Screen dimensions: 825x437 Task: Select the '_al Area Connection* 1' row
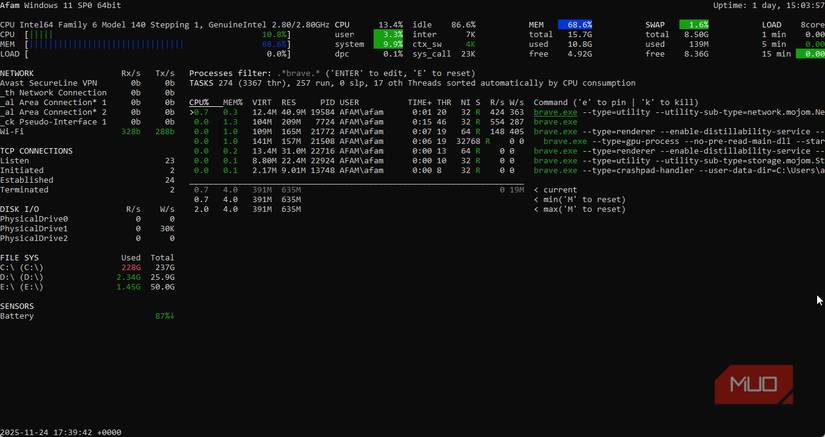click(x=87, y=103)
